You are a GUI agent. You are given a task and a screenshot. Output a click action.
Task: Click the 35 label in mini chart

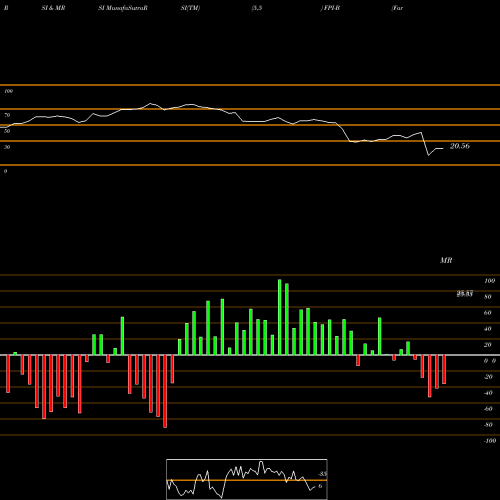[x=323, y=474]
